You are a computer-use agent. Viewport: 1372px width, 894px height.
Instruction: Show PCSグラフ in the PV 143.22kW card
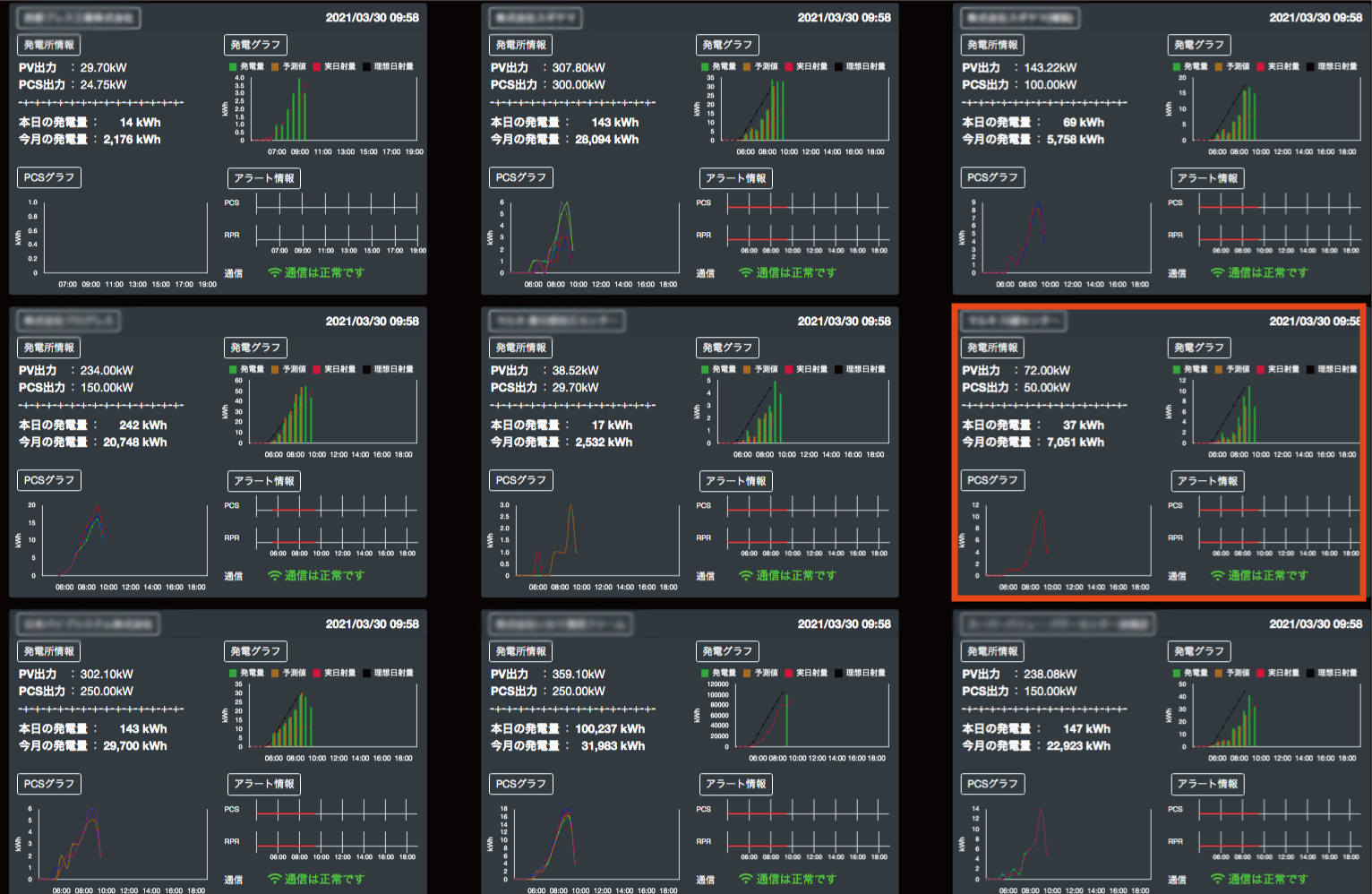(993, 177)
